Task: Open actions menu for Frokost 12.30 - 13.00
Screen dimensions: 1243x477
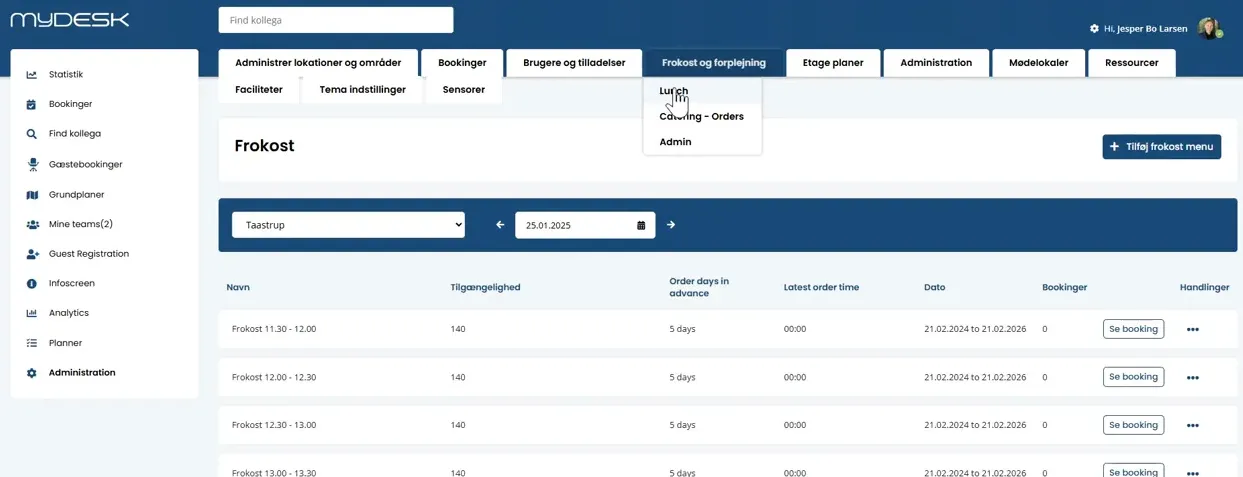Action: (x=1192, y=426)
